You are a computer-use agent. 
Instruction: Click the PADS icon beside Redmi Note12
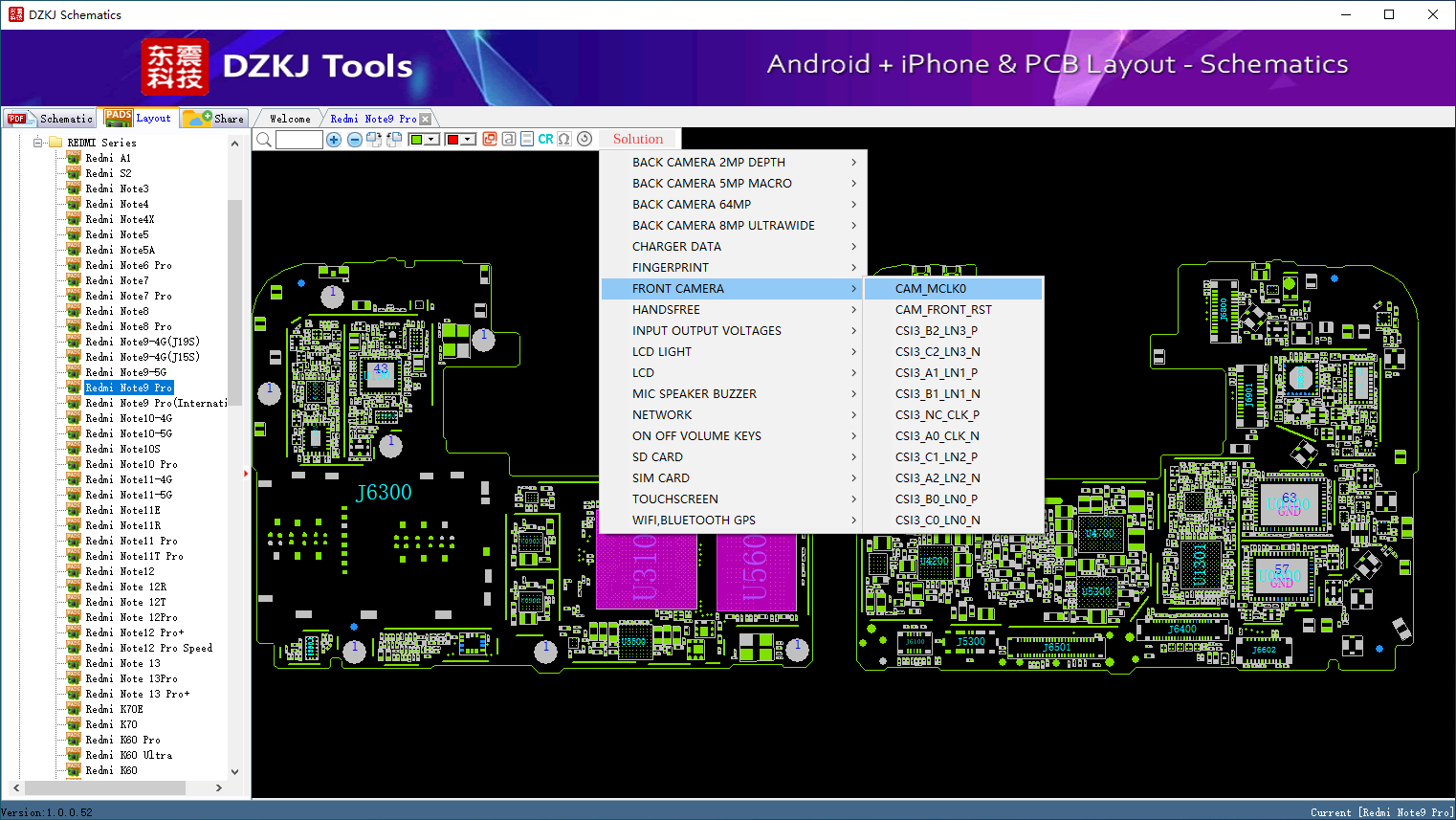point(74,571)
